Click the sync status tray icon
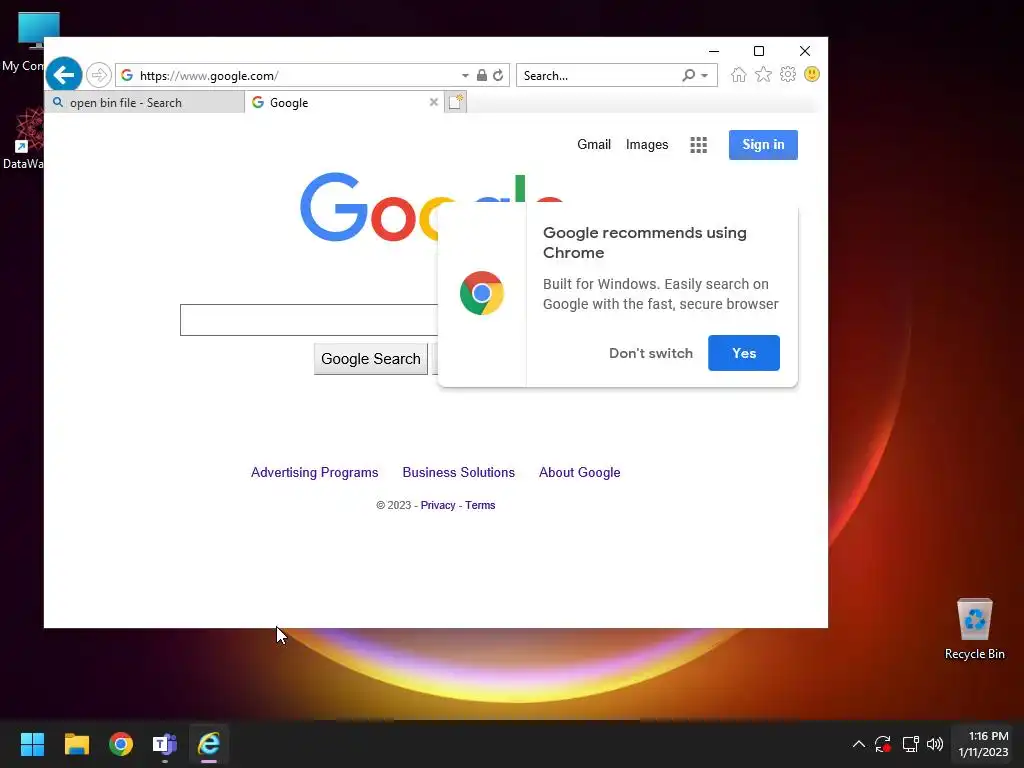The width and height of the screenshot is (1024, 768). (x=883, y=744)
